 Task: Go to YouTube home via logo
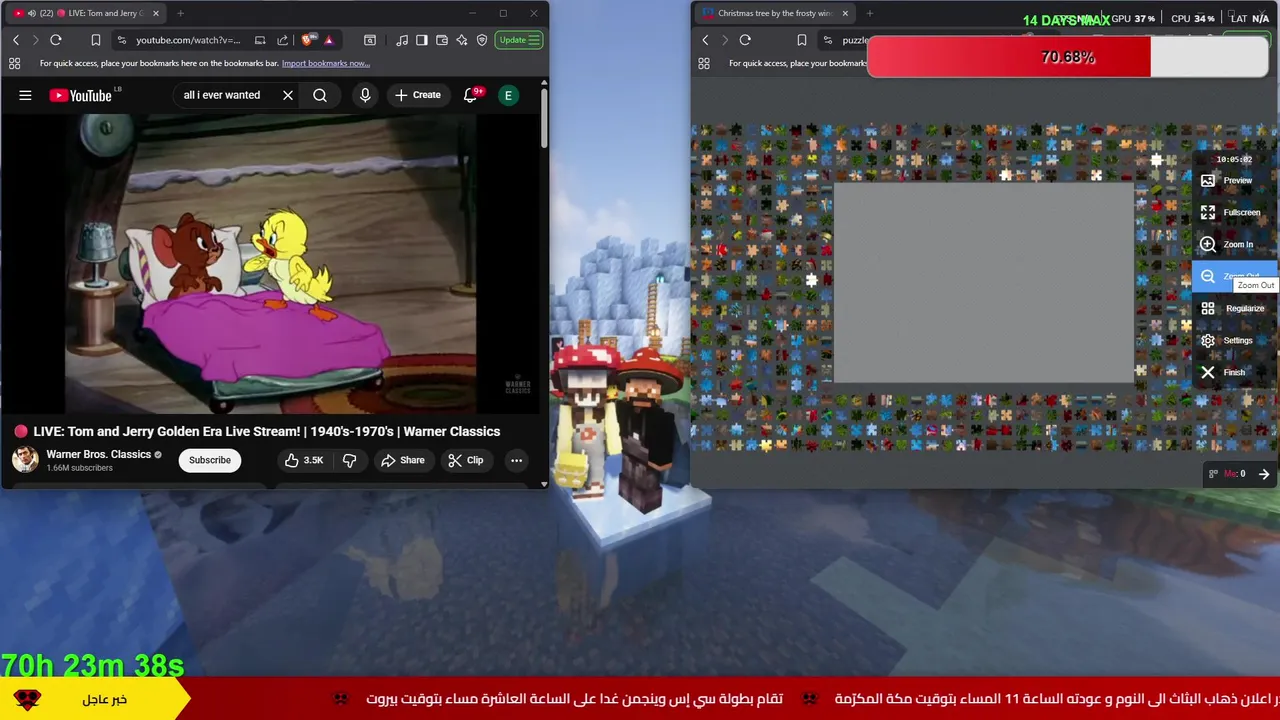[x=82, y=95]
